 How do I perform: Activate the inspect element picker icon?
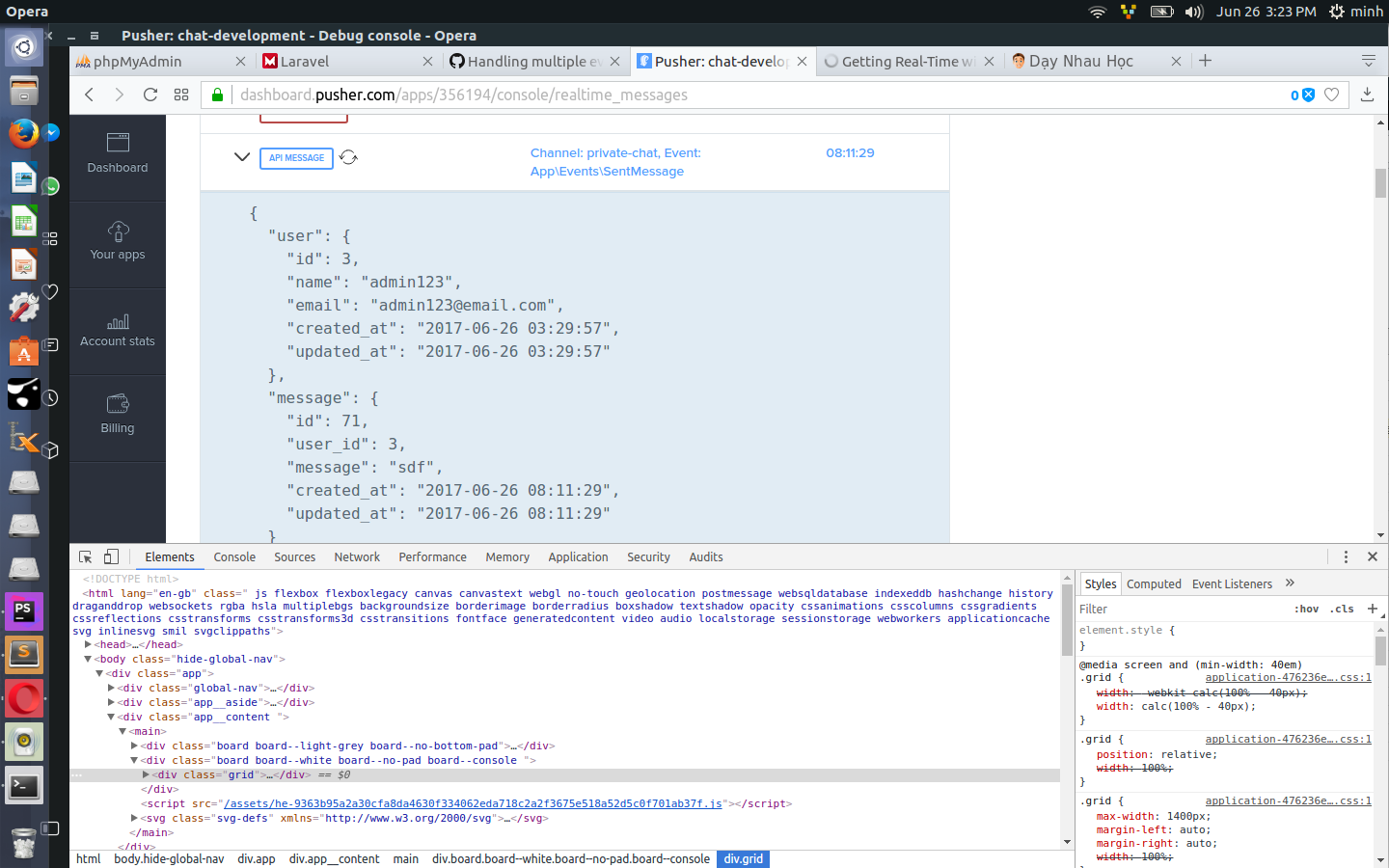[x=86, y=557]
